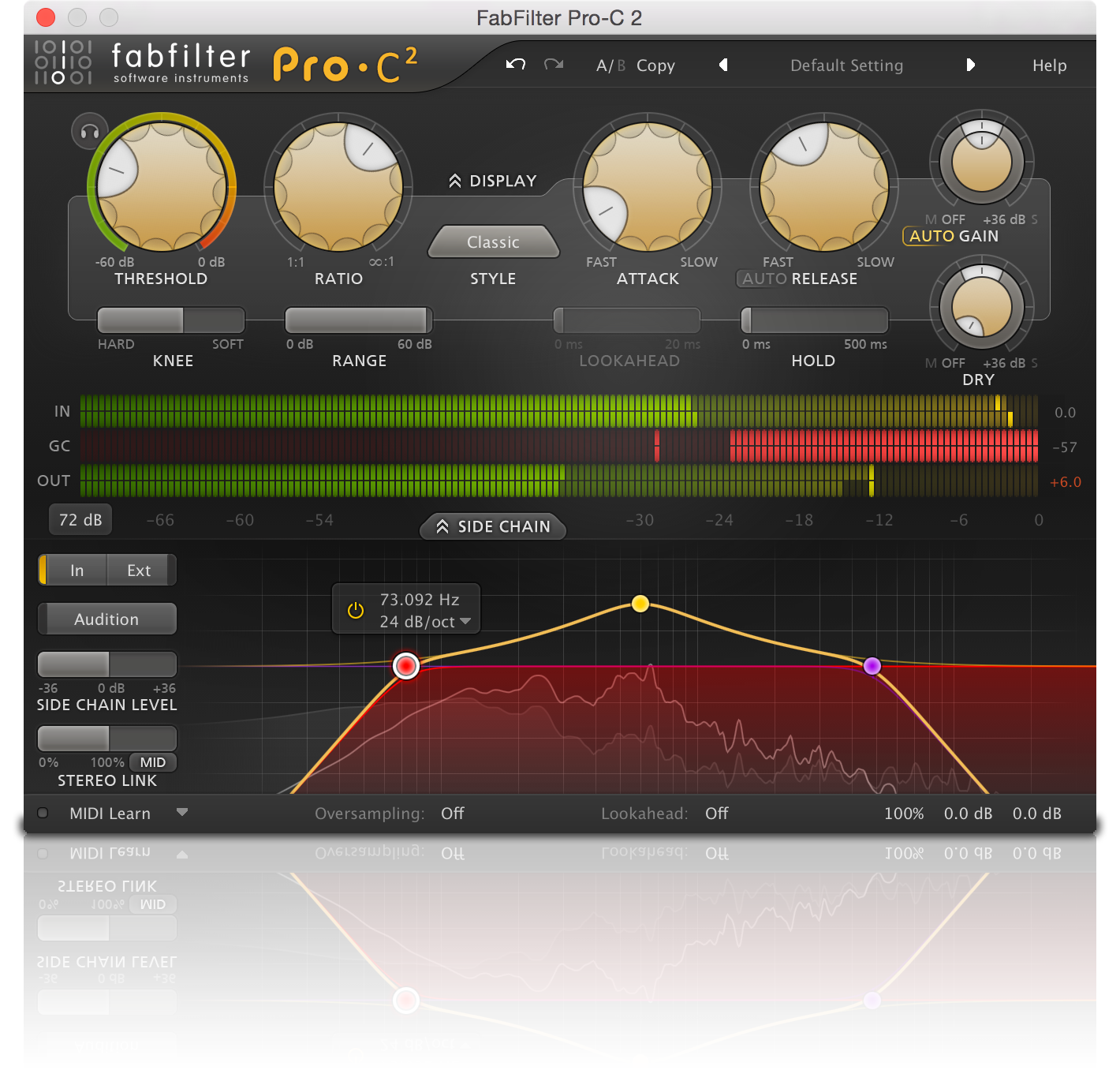Viewport: 1120px width, 1070px height.
Task: Click the FabFilter logo icon
Action: [63, 62]
